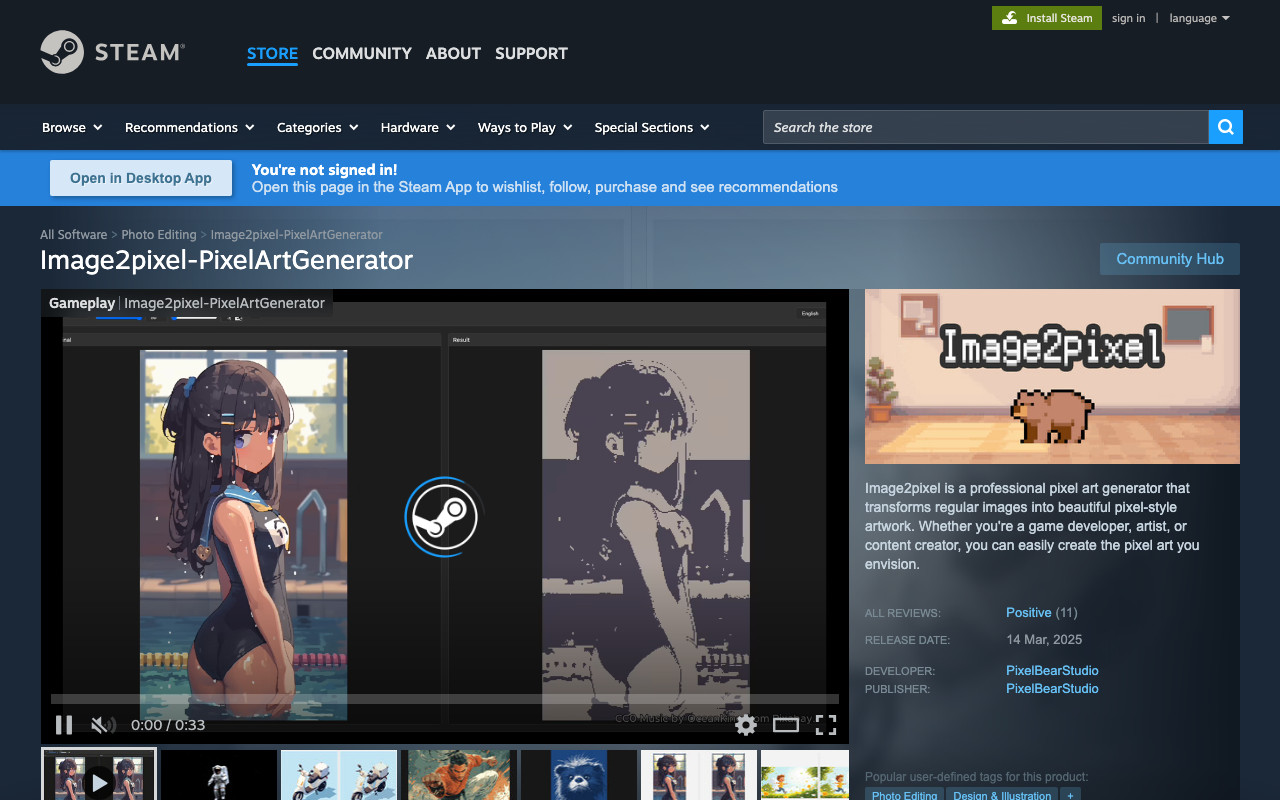Click Open in Desktop App button

click(x=141, y=178)
